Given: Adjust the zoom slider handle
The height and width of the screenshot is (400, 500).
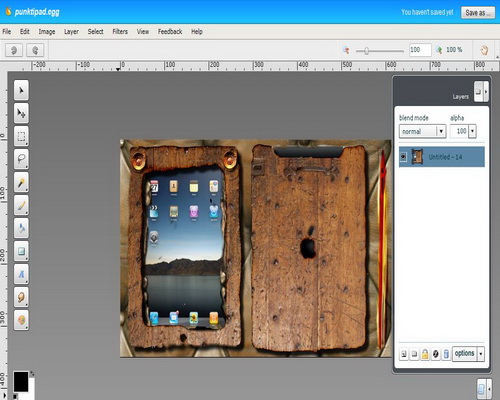Looking at the screenshot, I should 366,51.
